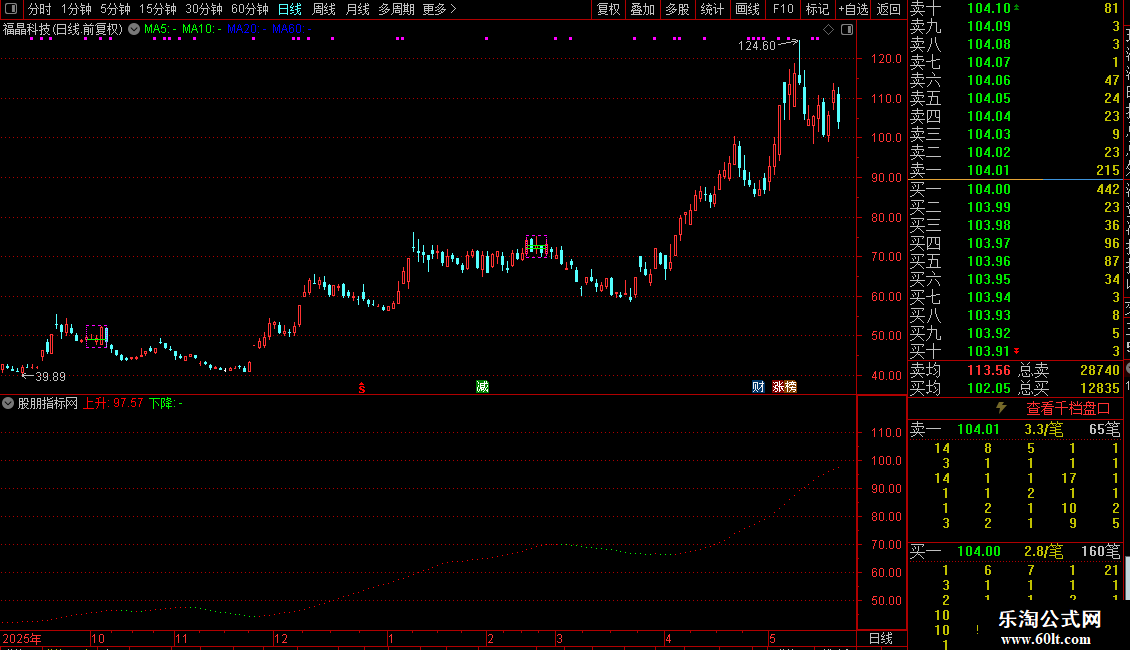Open the 复权 adjustment menu
1130x650 pixels.
click(x=608, y=9)
